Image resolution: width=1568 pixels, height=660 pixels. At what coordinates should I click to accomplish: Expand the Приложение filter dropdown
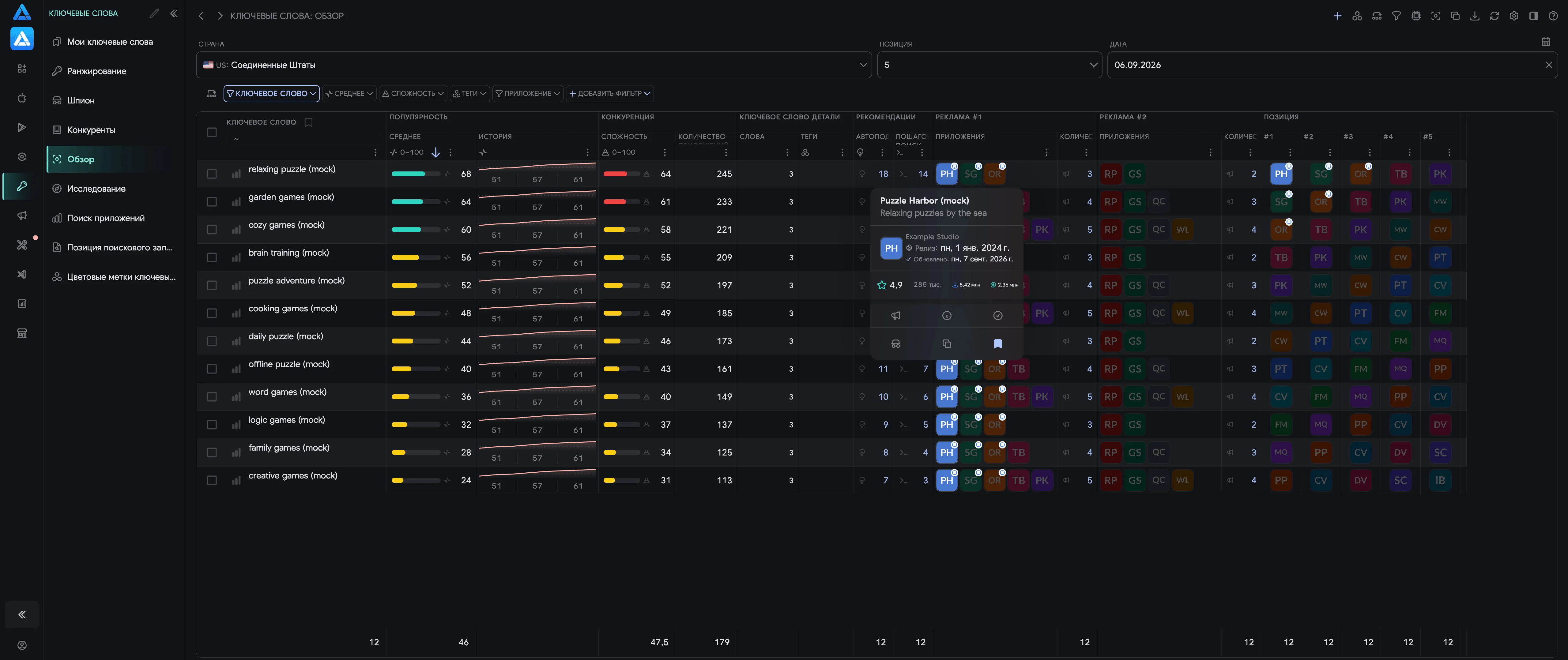pos(527,93)
